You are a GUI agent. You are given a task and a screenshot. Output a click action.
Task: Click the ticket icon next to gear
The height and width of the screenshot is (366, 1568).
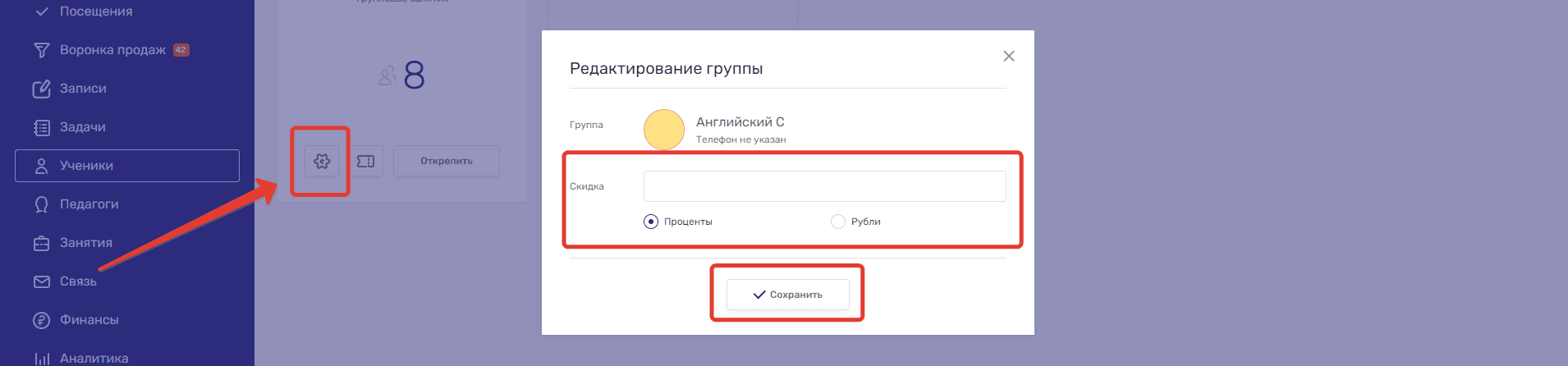pos(366,161)
